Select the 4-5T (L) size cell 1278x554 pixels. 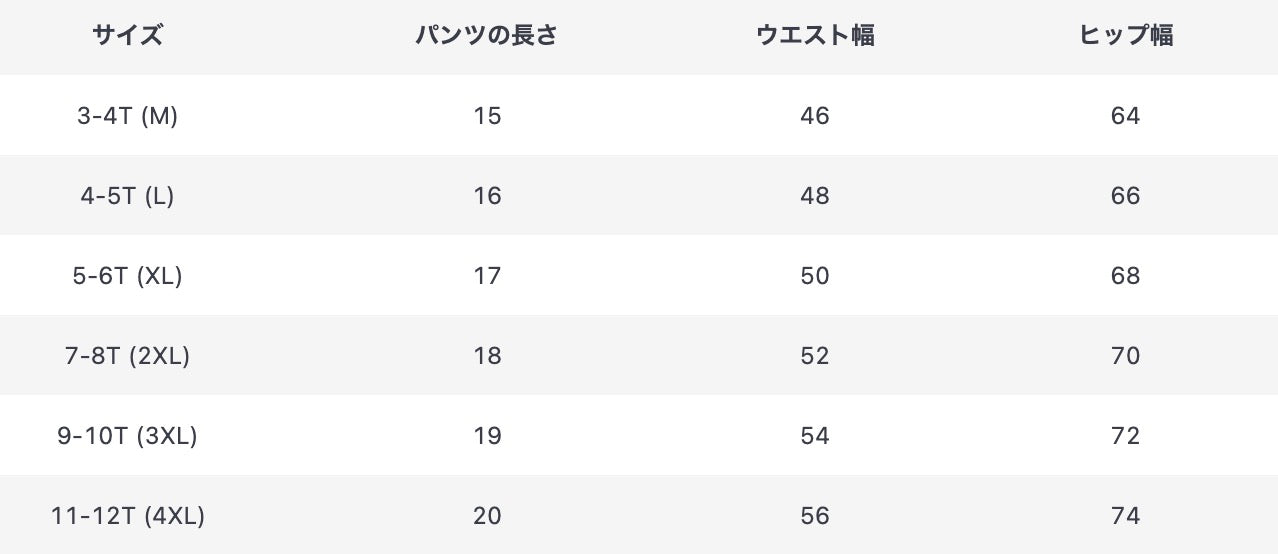(x=127, y=196)
